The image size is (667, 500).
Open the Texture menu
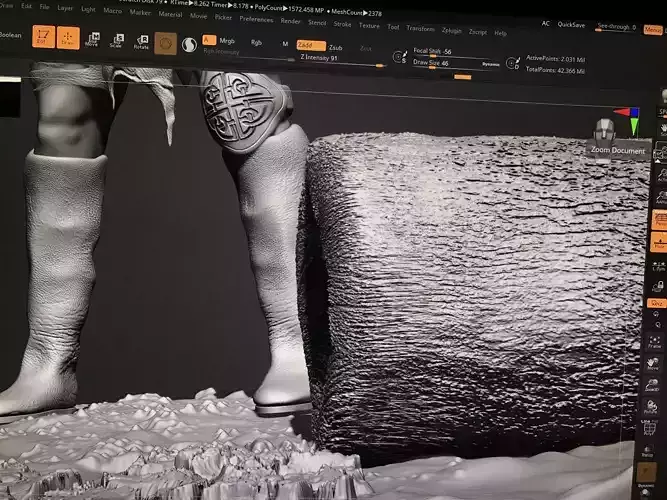369,26
